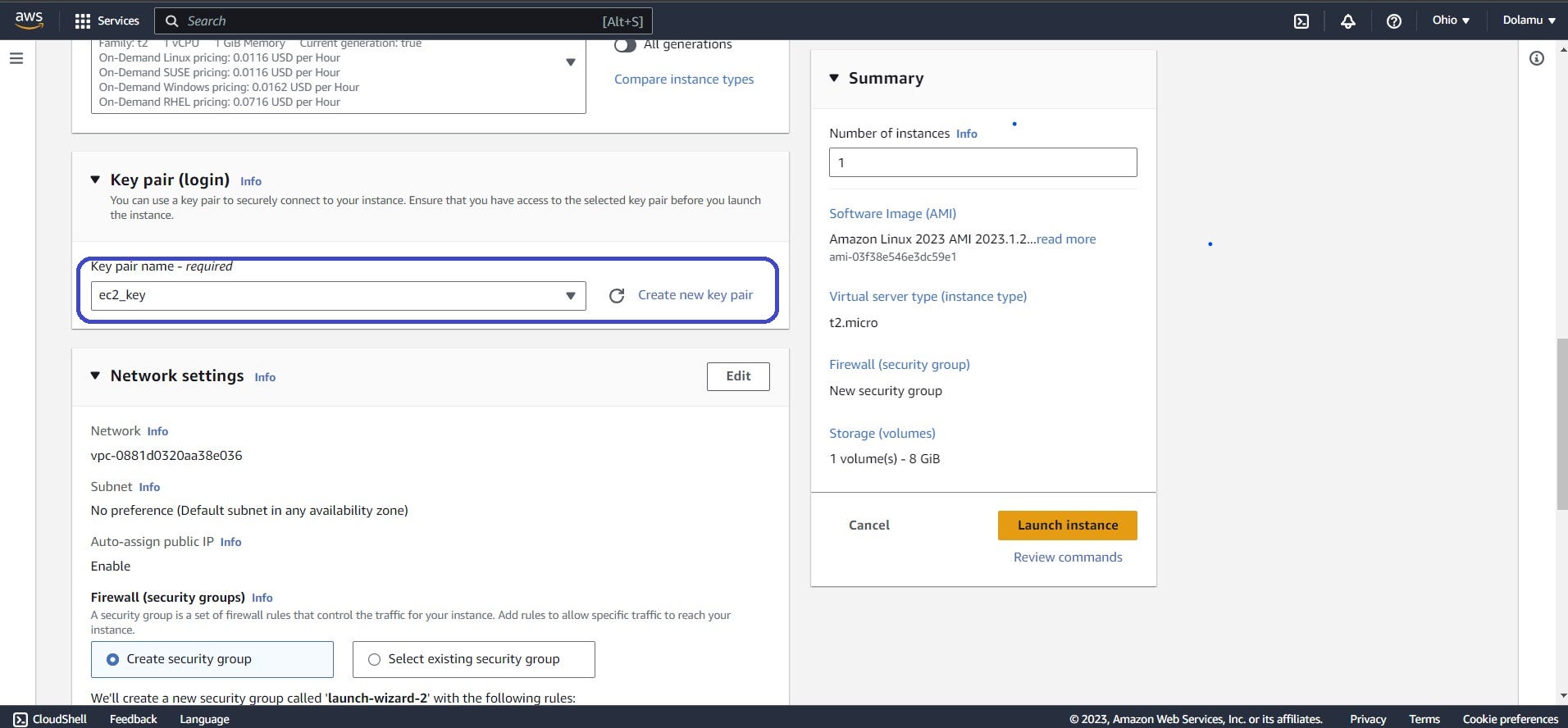The width and height of the screenshot is (1568, 728).
Task: Refresh the key pair list
Action: [617, 295]
